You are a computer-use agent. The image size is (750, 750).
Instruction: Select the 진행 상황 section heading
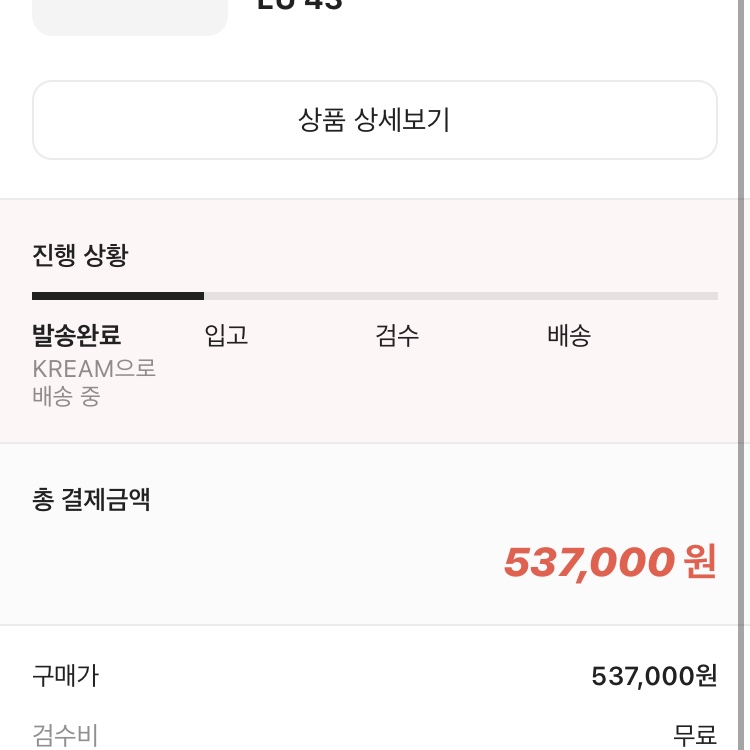[80, 255]
